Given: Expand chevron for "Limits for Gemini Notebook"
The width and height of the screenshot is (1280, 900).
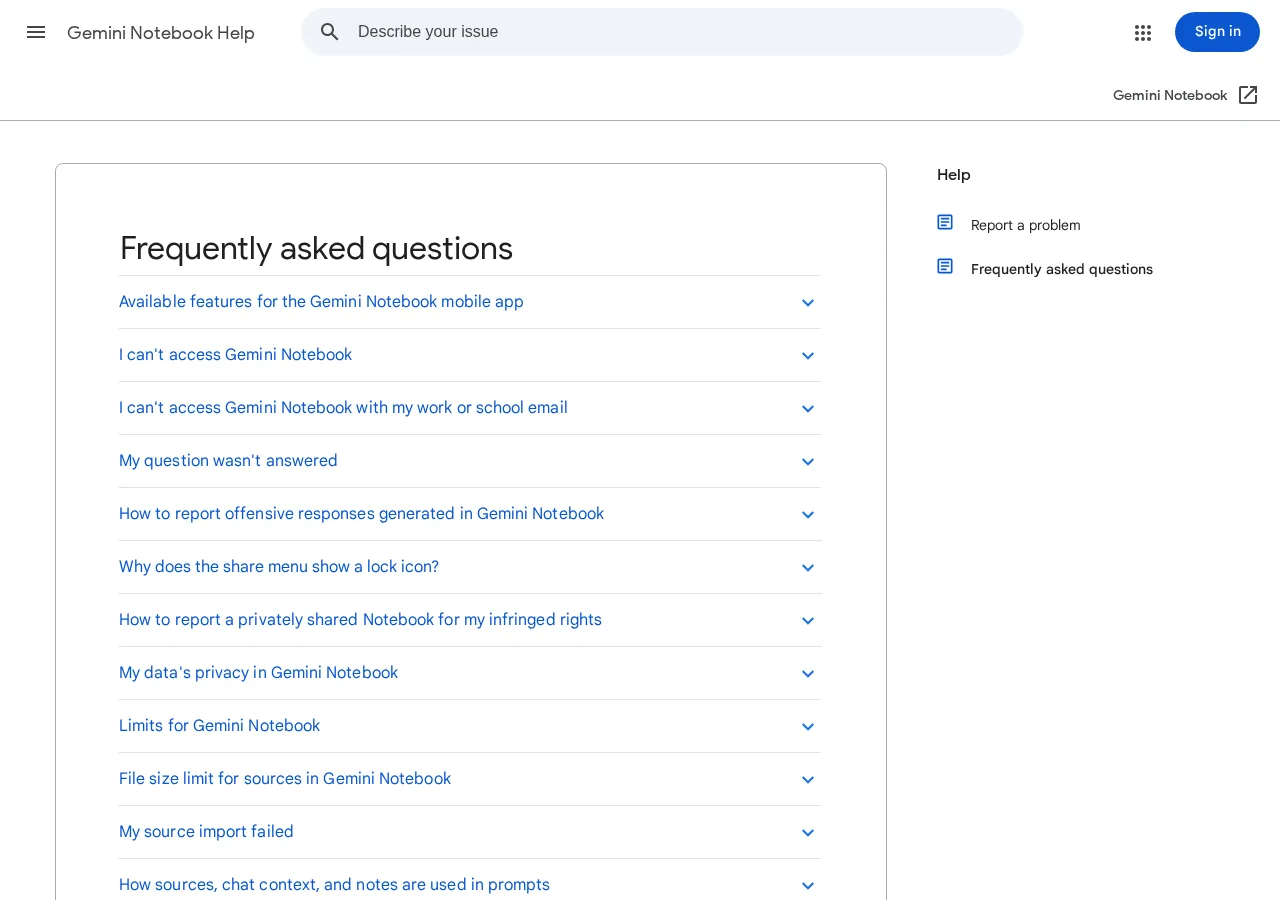Looking at the screenshot, I should [808, 727].
